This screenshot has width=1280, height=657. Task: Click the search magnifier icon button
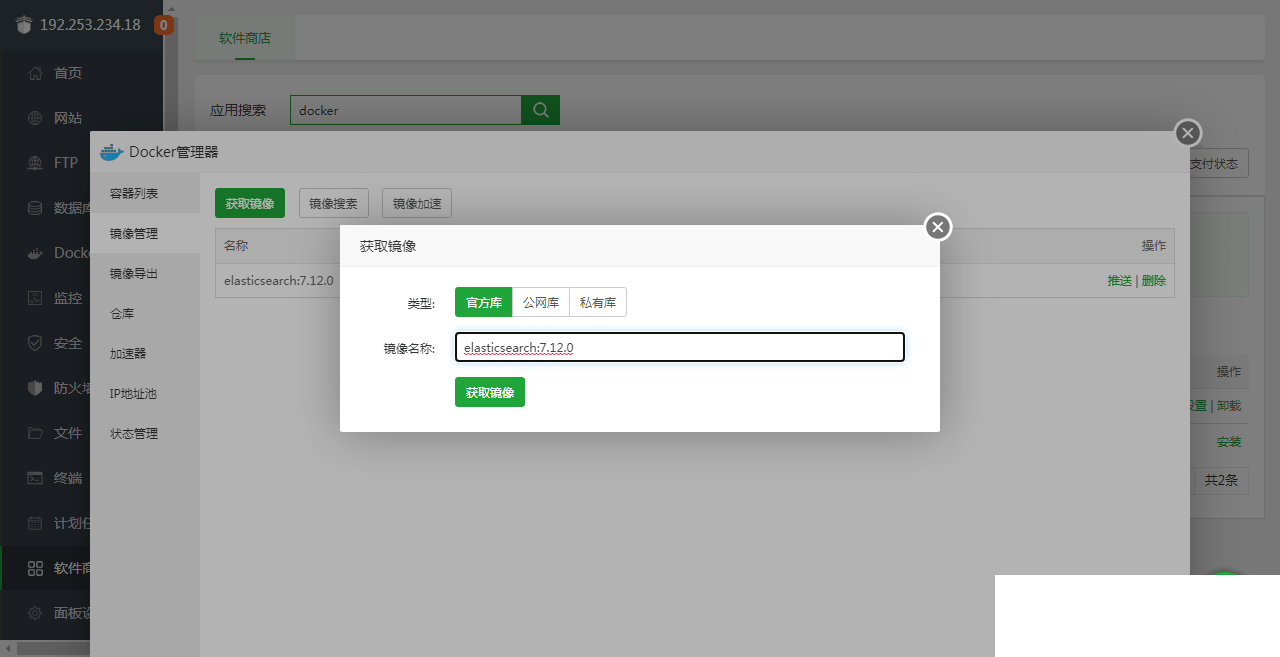pyautogui.click(x=541, y=110)
